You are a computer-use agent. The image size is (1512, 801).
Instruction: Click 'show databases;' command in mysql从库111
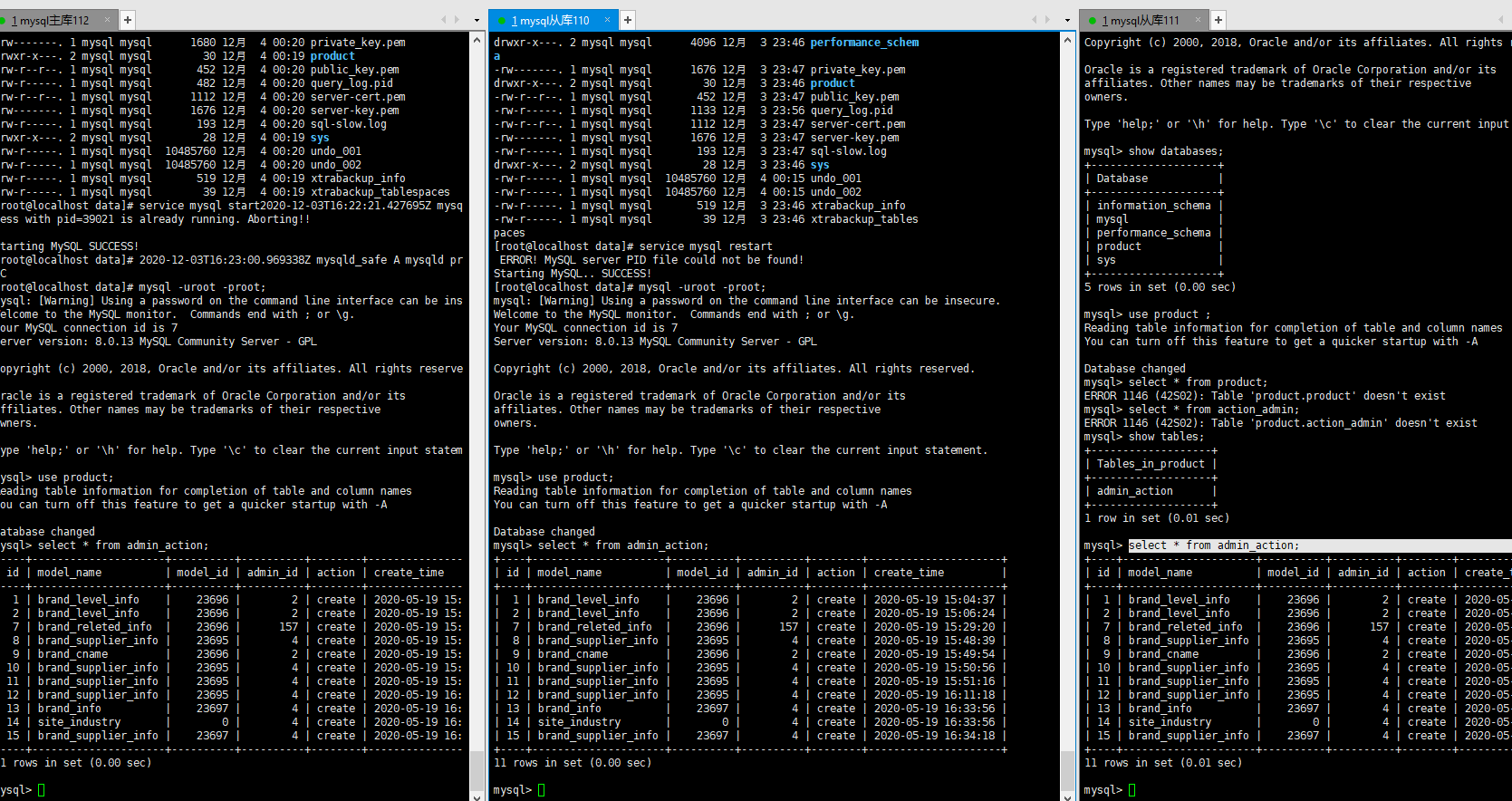coord(1176,151)
